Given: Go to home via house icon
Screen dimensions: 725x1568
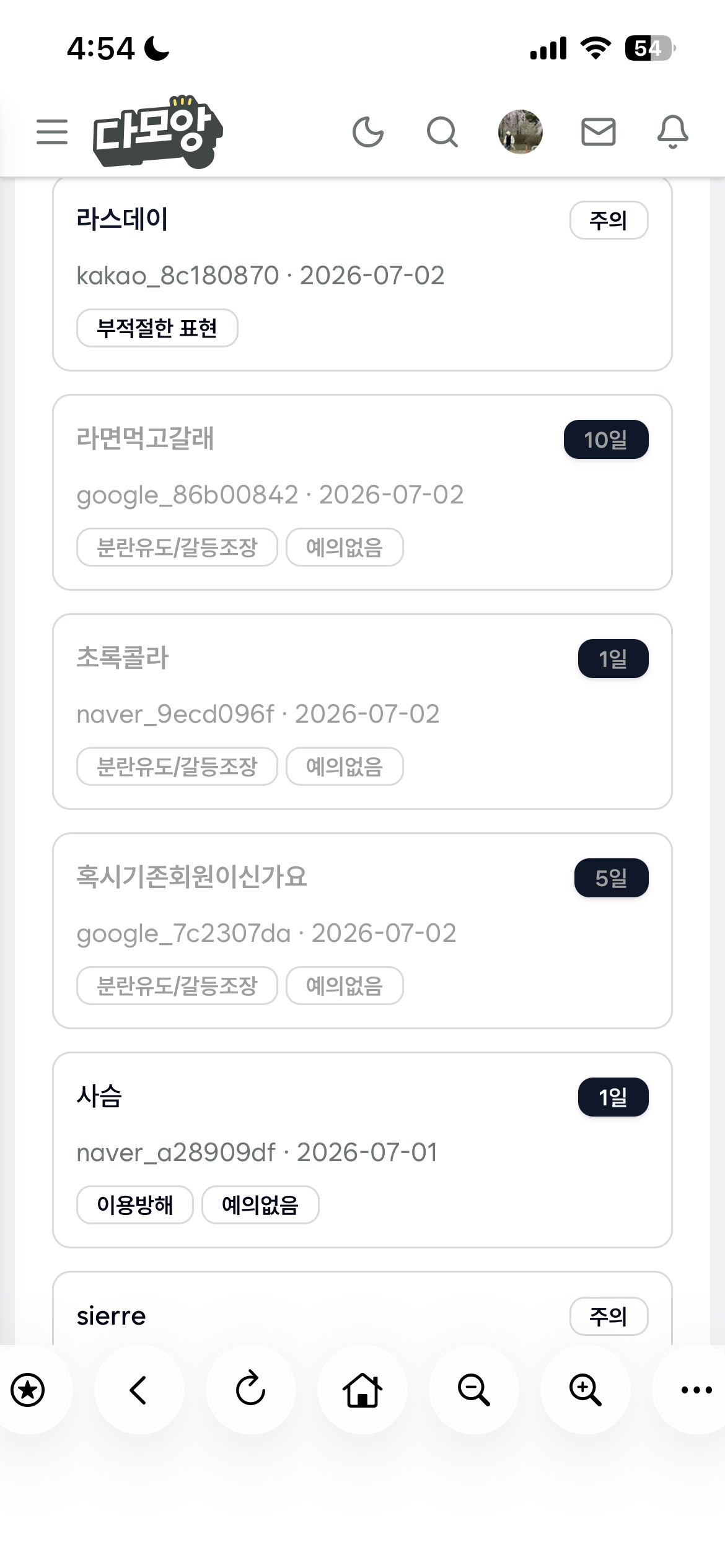Looking at the screenshot, I should pos(362,1390).
